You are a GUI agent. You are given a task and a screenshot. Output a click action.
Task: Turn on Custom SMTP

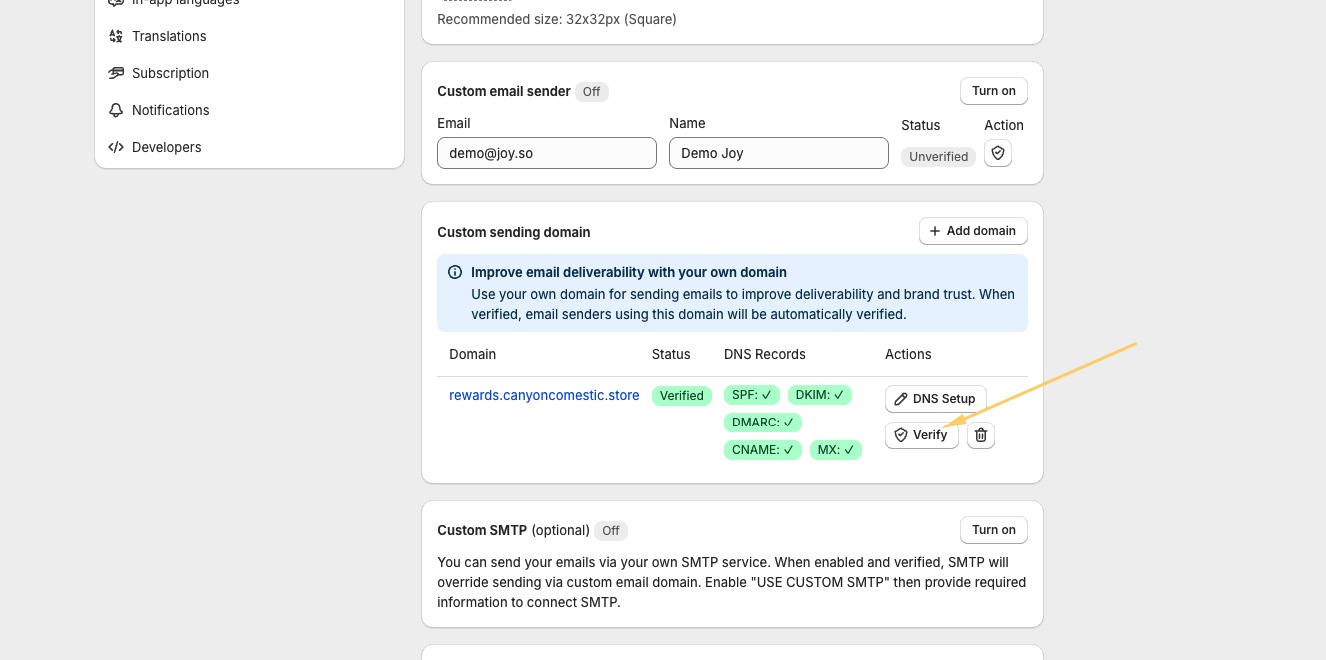993,530
